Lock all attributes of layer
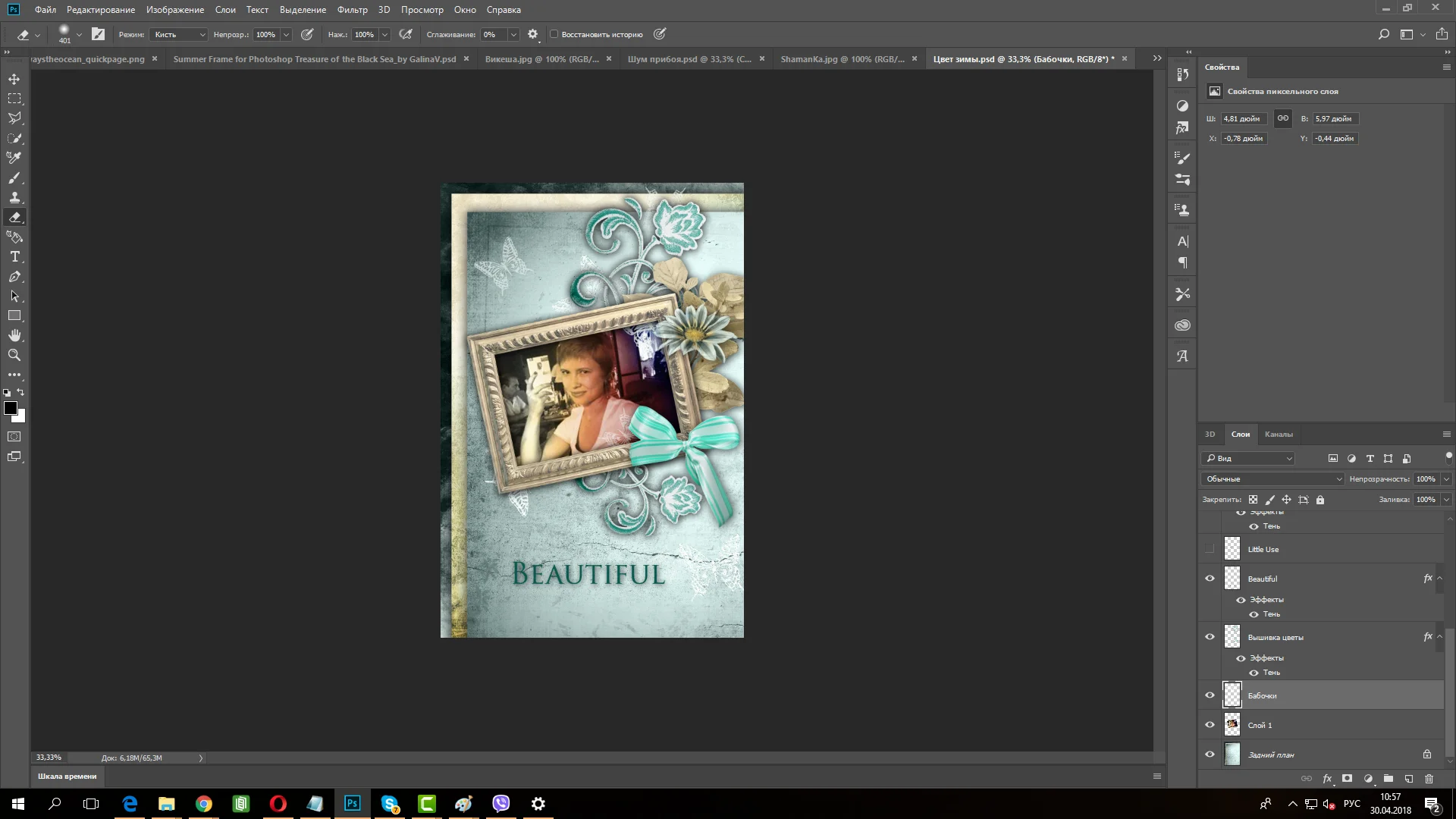Viewport: 1456px width, 819px height. [1320, 500]
